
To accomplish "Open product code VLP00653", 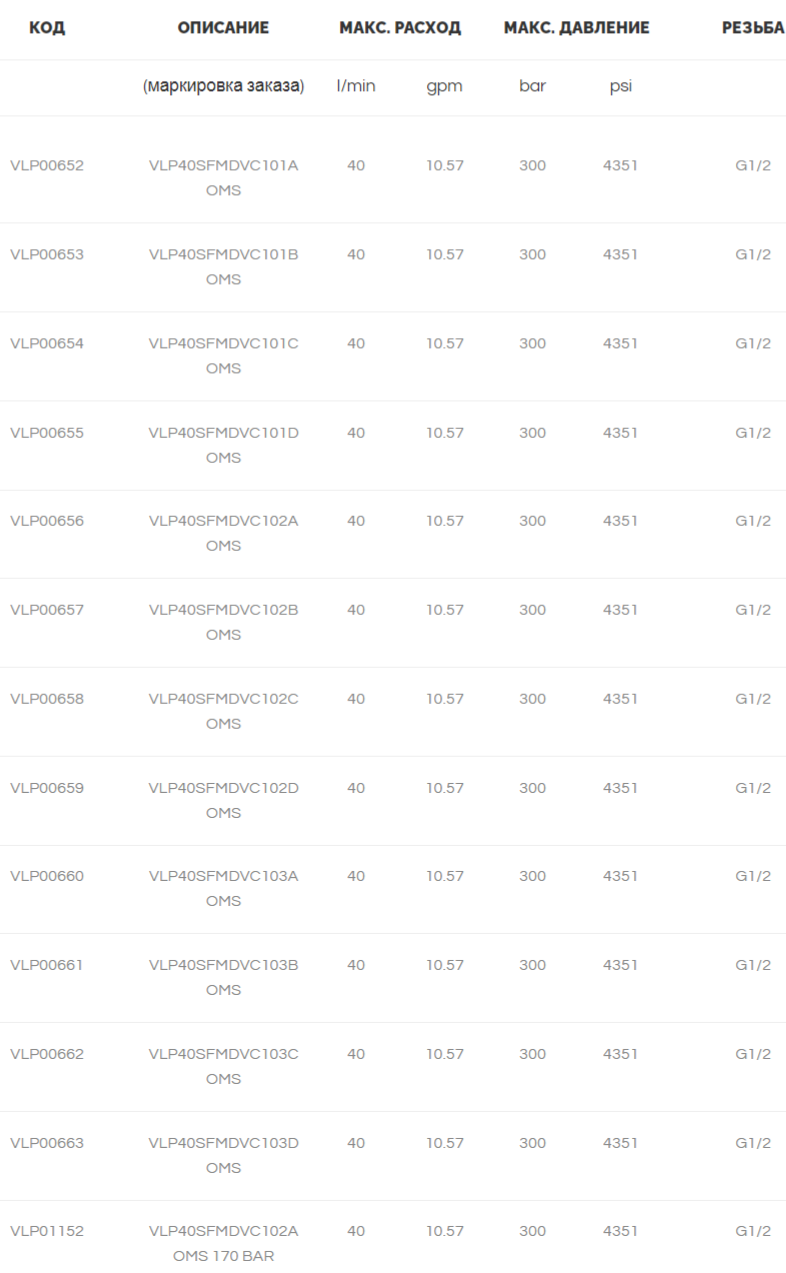I will (x=47, y=255).
